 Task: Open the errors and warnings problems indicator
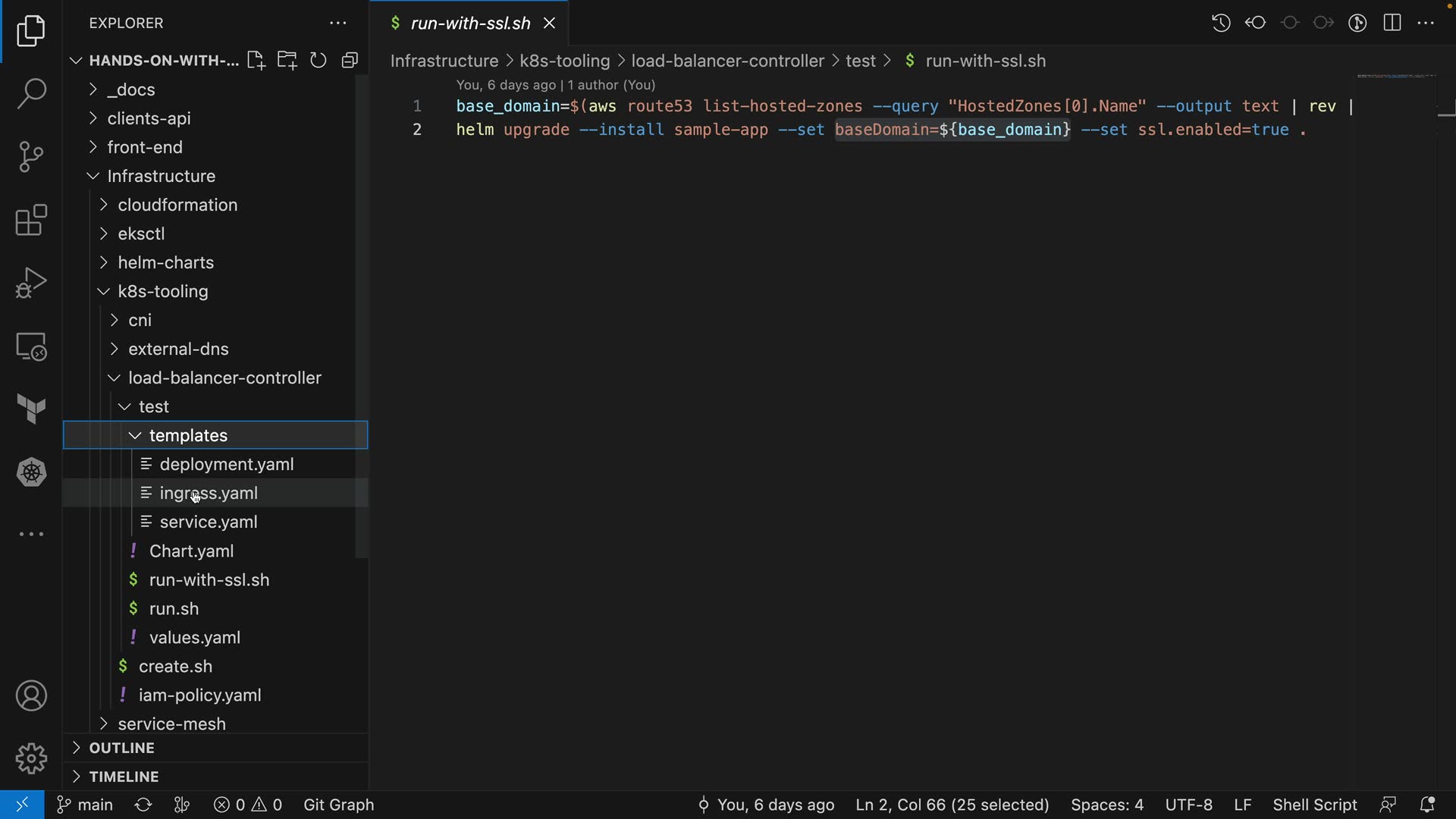[248, 805]
